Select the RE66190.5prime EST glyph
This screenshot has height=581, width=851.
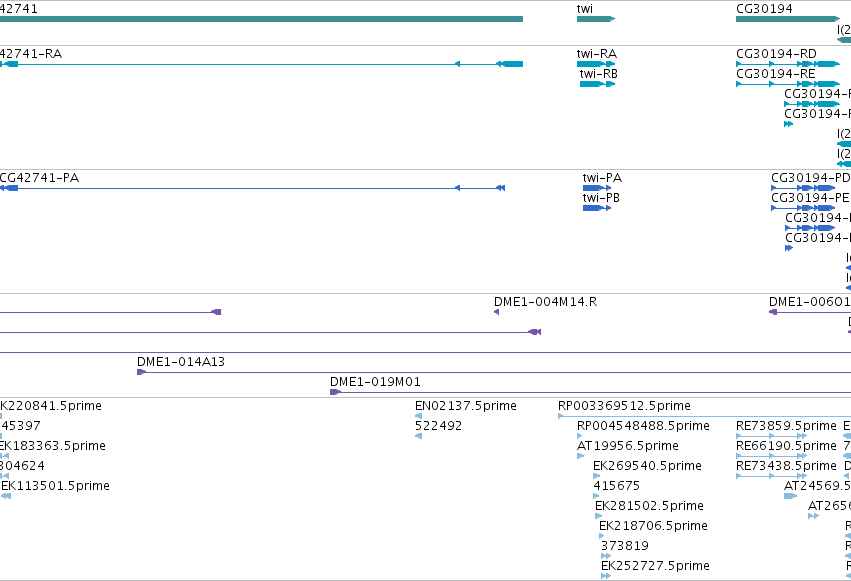(x=771, y=456)
